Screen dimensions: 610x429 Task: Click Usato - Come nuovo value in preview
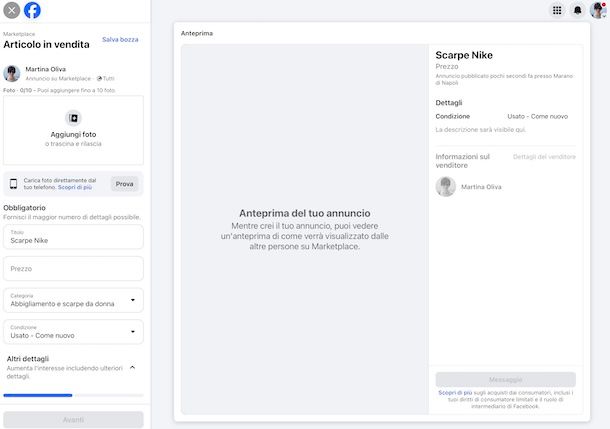(538, 116)
